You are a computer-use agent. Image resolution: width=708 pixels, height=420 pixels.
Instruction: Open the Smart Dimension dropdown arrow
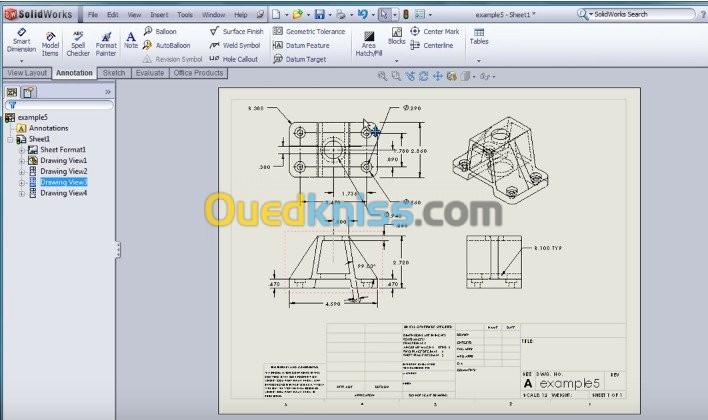(x=21, y=61)
